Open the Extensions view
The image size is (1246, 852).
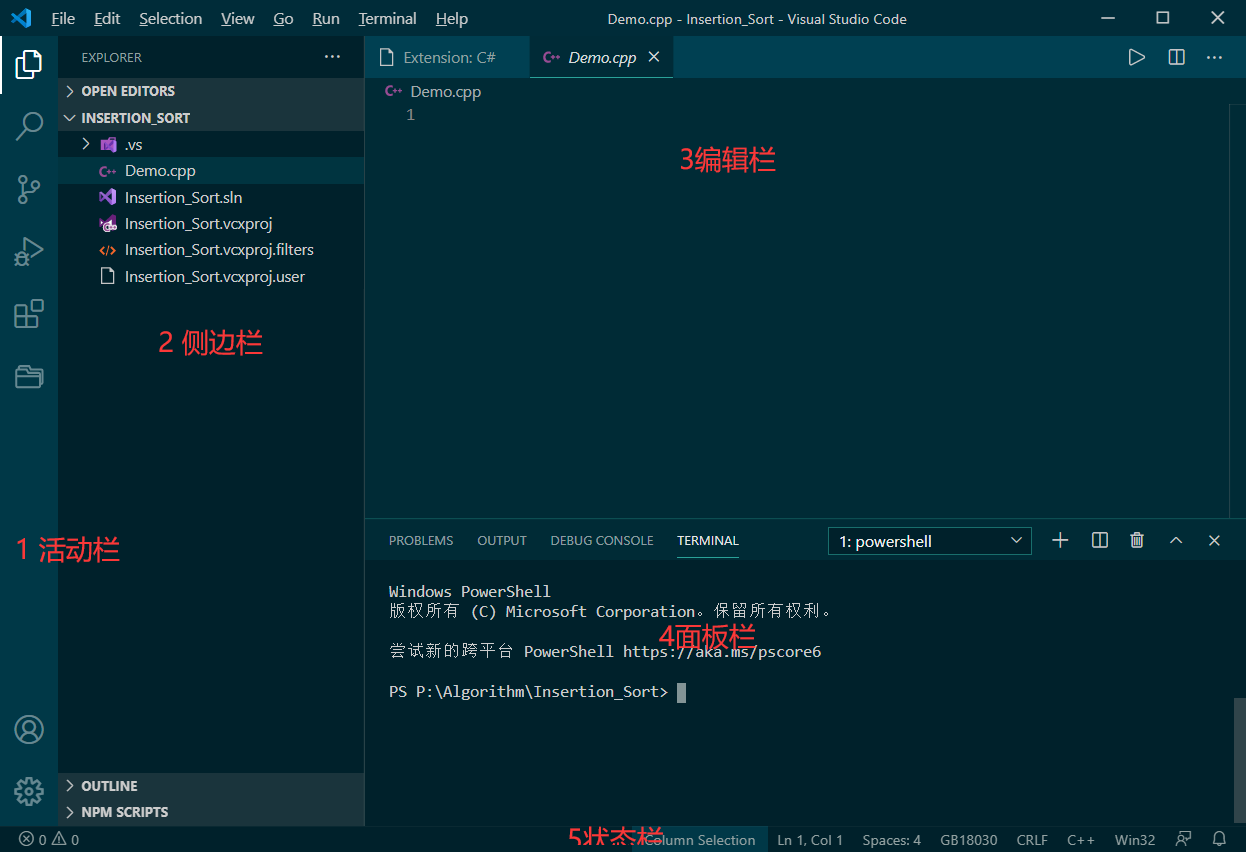point(29,313)
